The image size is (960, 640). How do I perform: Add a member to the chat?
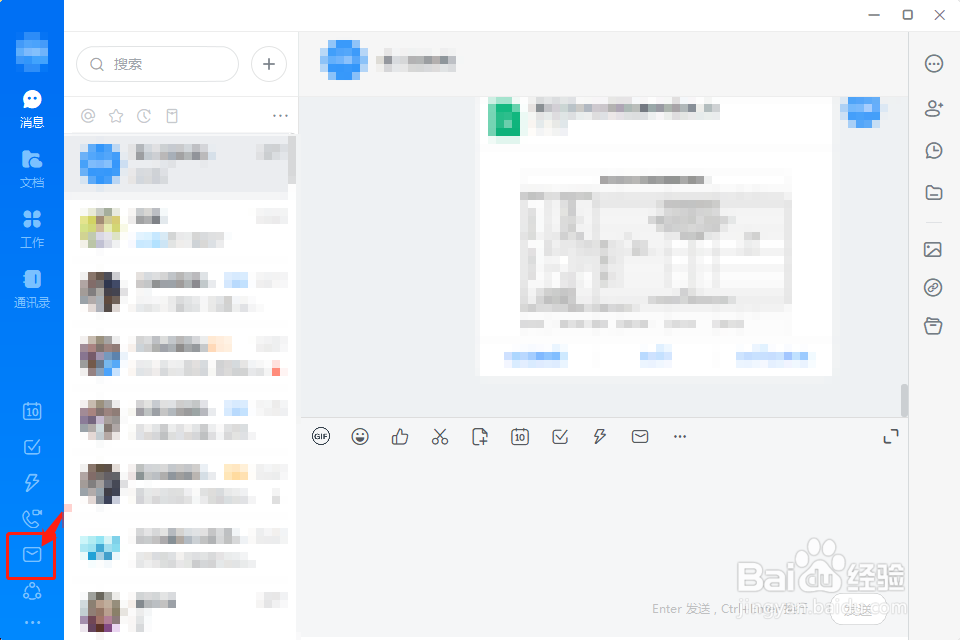tap(934, 108)
